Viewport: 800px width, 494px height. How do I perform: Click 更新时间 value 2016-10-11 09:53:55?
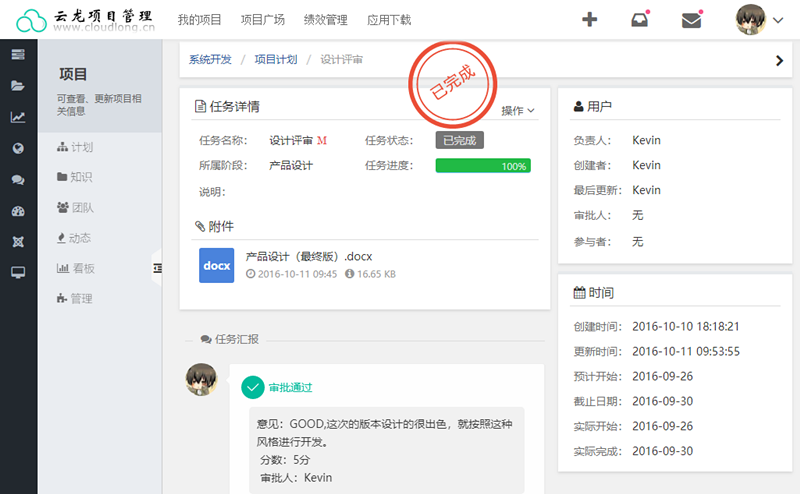tap(686, 352)
